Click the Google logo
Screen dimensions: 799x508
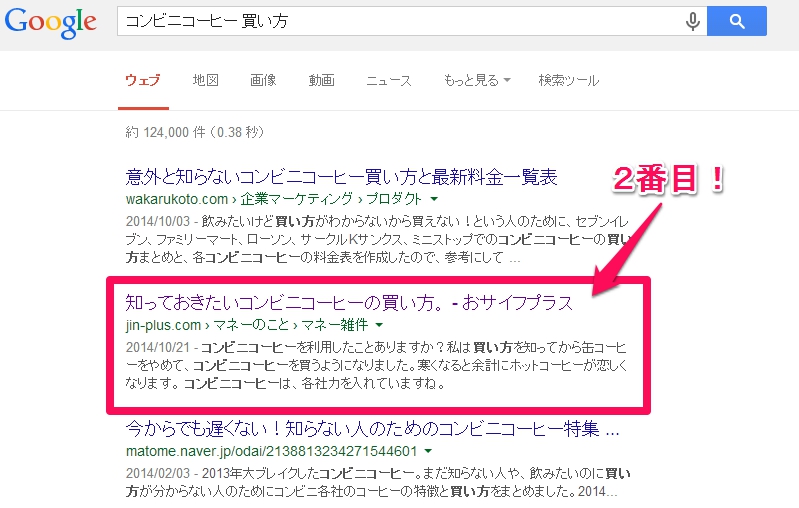(50, 23)
